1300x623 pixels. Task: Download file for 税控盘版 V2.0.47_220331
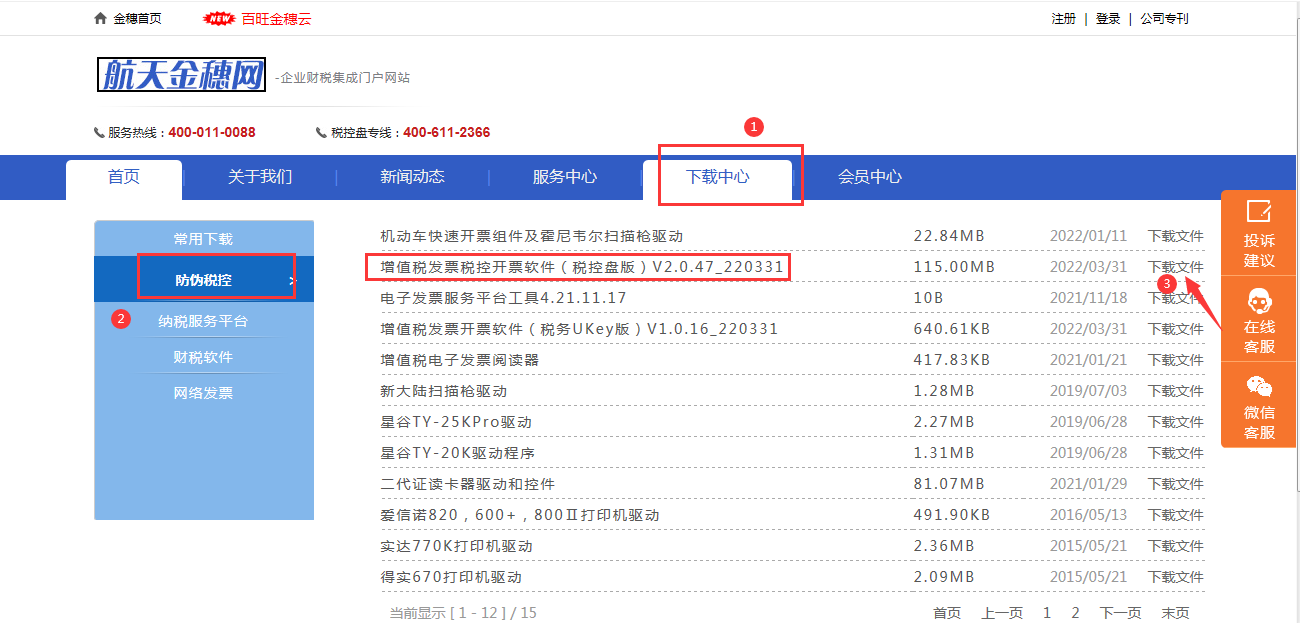click(x=1176, y=267)
